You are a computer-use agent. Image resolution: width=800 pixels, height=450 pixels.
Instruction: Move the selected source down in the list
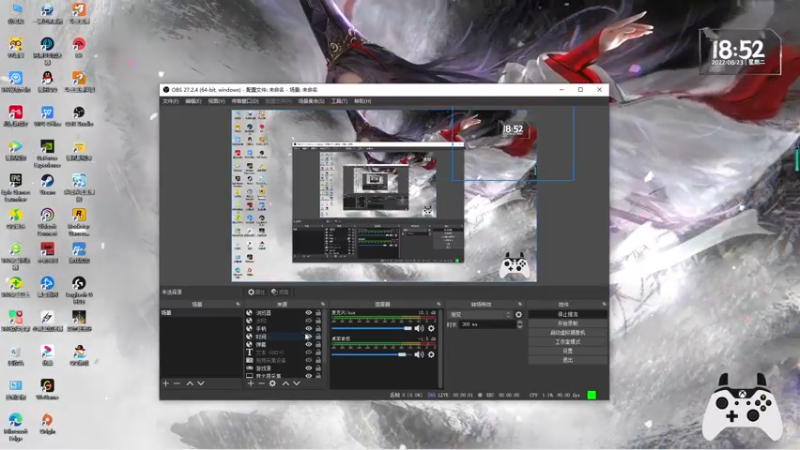[296, 383]
